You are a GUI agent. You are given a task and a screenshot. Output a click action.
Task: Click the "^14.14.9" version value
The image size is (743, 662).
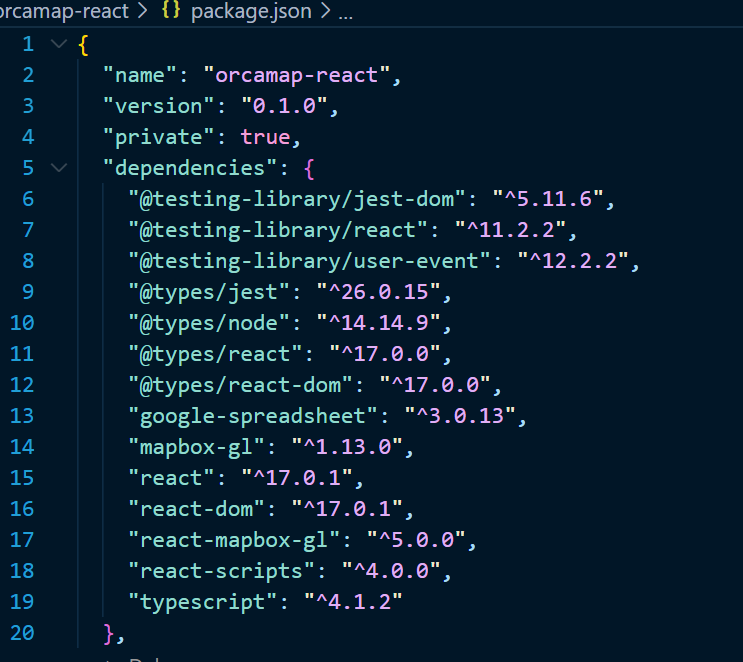(379, 323)
